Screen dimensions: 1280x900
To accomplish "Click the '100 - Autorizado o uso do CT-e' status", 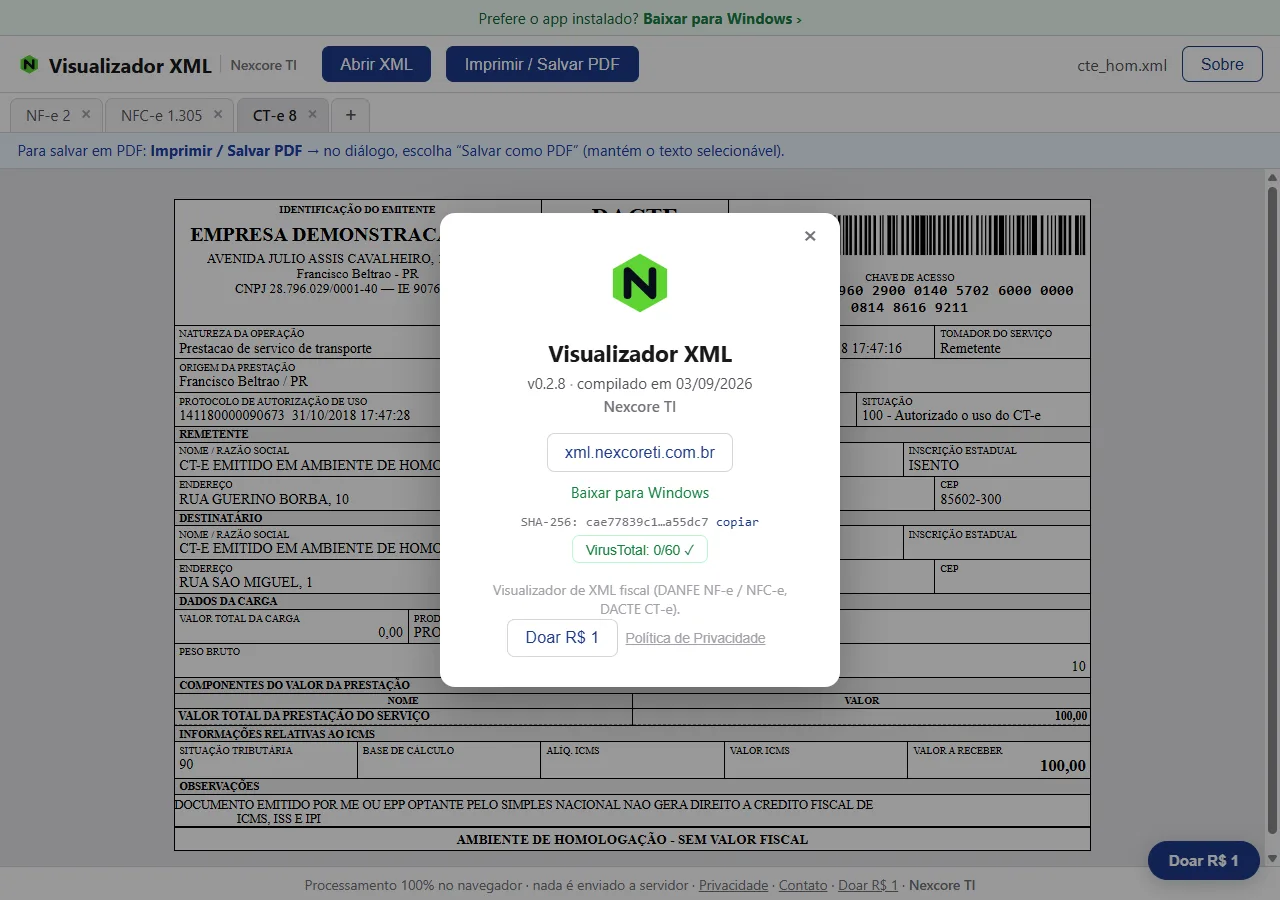I will (x=951, y=415).
